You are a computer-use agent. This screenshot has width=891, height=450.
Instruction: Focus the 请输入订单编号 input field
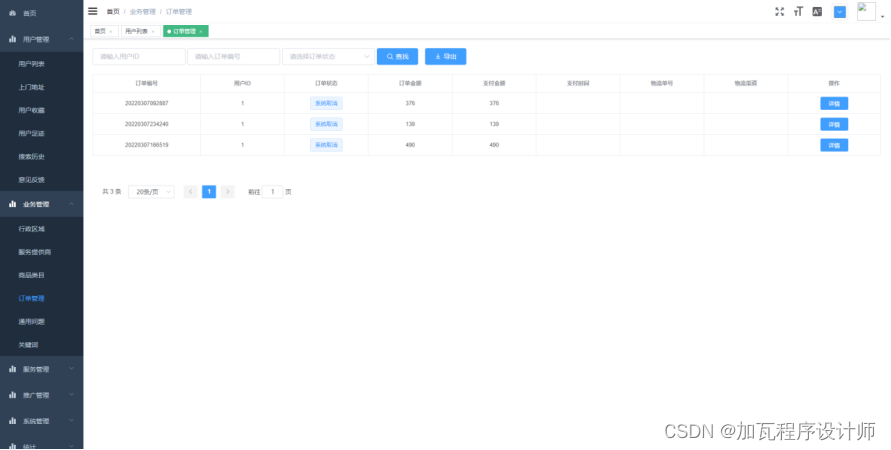point(234,56)
